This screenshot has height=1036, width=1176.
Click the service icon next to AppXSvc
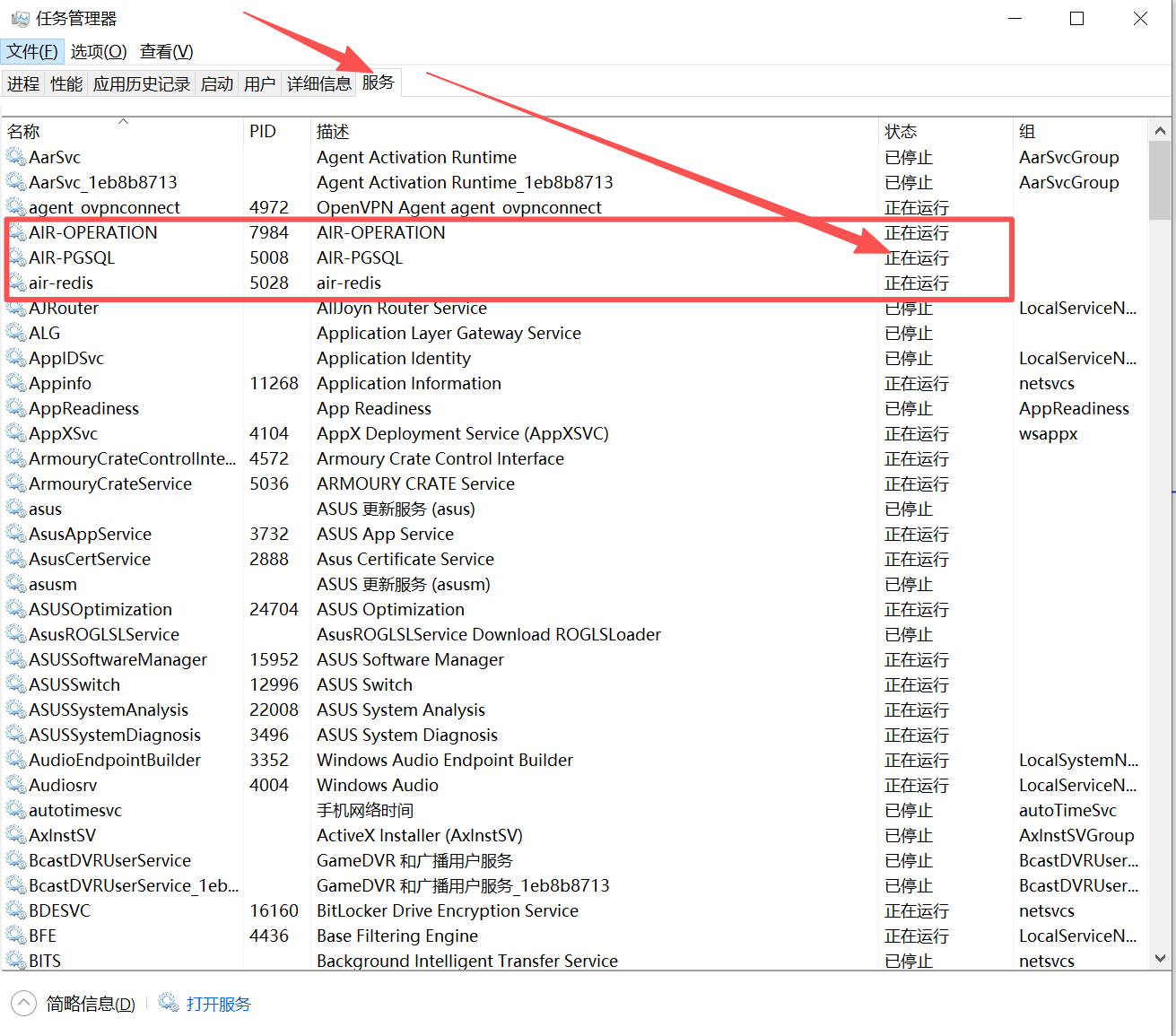tap(16, 433)
